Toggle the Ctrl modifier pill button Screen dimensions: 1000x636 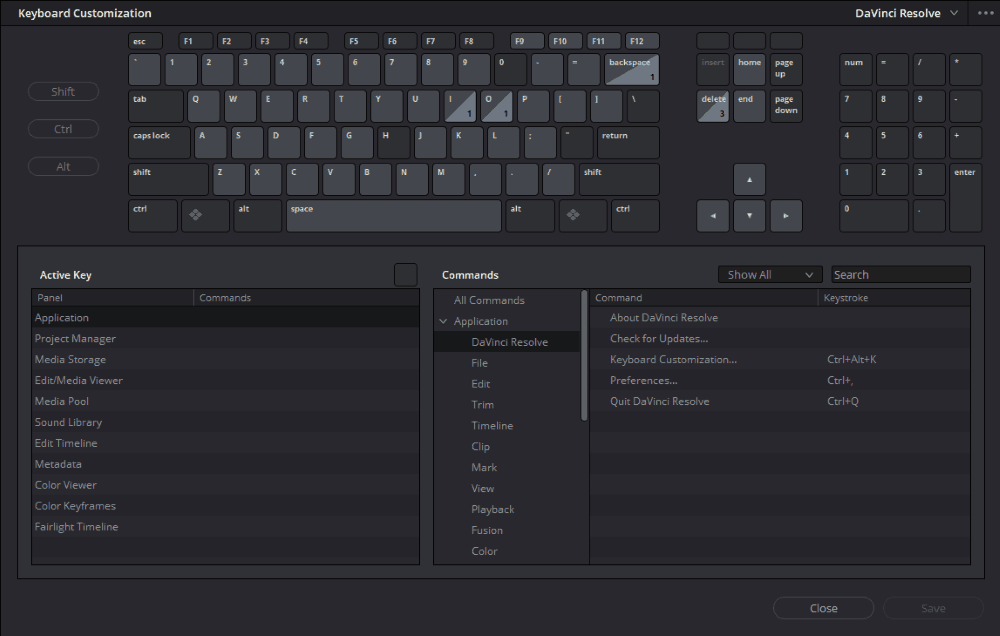[x=63, y=129]
